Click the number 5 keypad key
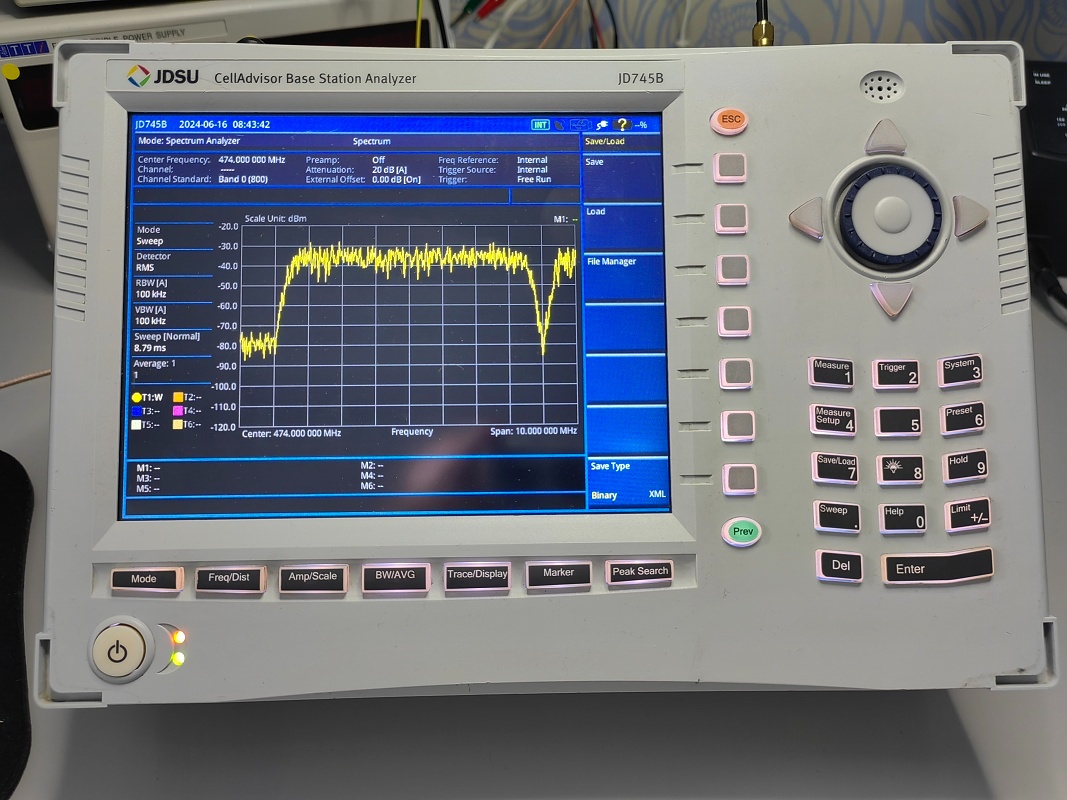The width and height of the screenshot is (1067, 800). (898, 421)
